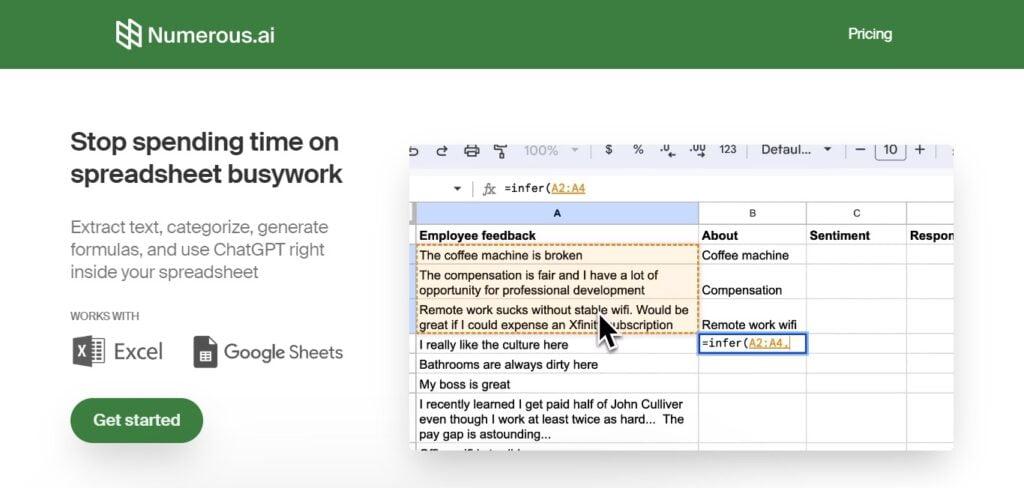Click the 'Coffee machine' cell in About column
This screenshot has height=488, width=1024.
752,255
